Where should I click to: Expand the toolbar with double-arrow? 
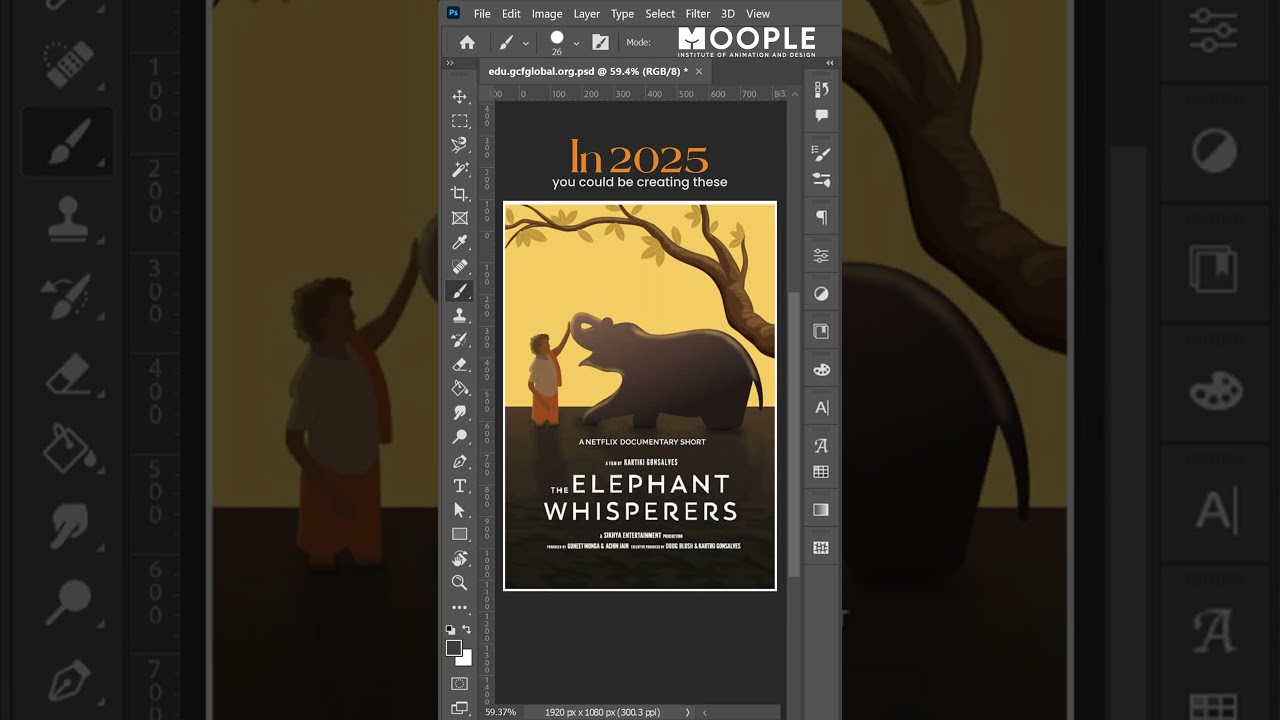pos(450,63)
